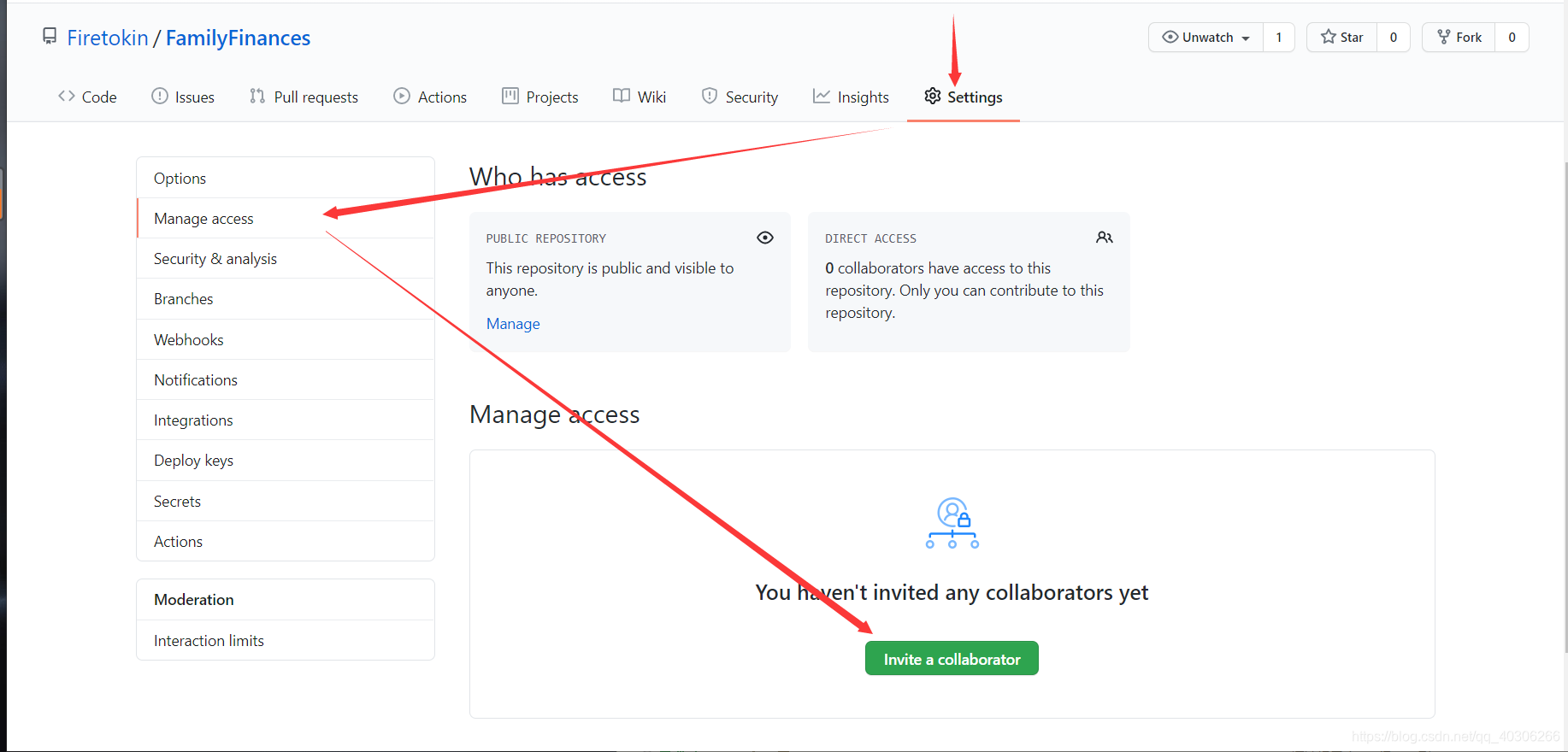Image resolution: width=1568 pixels, height=752 pixels.
Task: Switch to the Wiki tab
Action: [640, 97]
